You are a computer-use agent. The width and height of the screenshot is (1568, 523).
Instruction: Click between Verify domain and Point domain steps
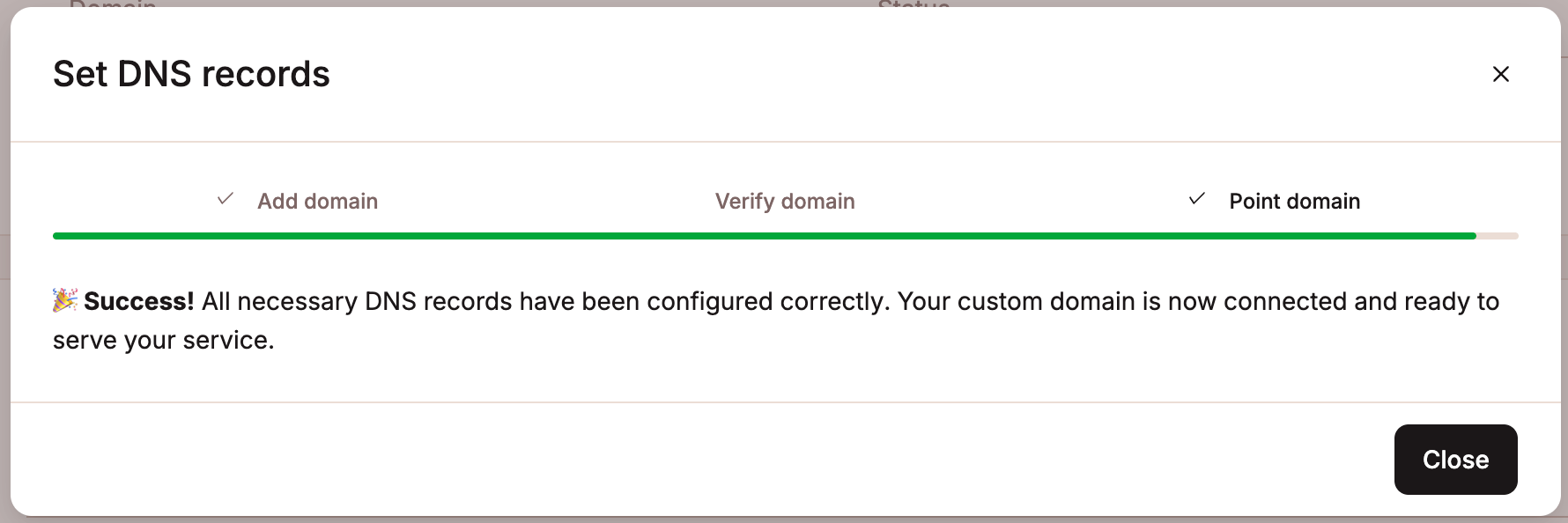pyautogui.click(x=1022, y=201)
